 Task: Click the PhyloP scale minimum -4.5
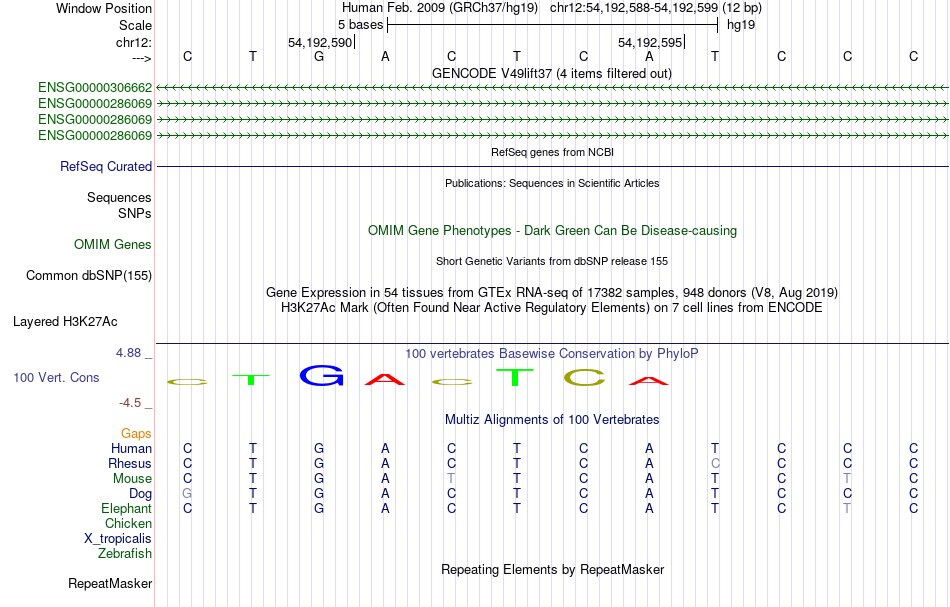point(130,403)
